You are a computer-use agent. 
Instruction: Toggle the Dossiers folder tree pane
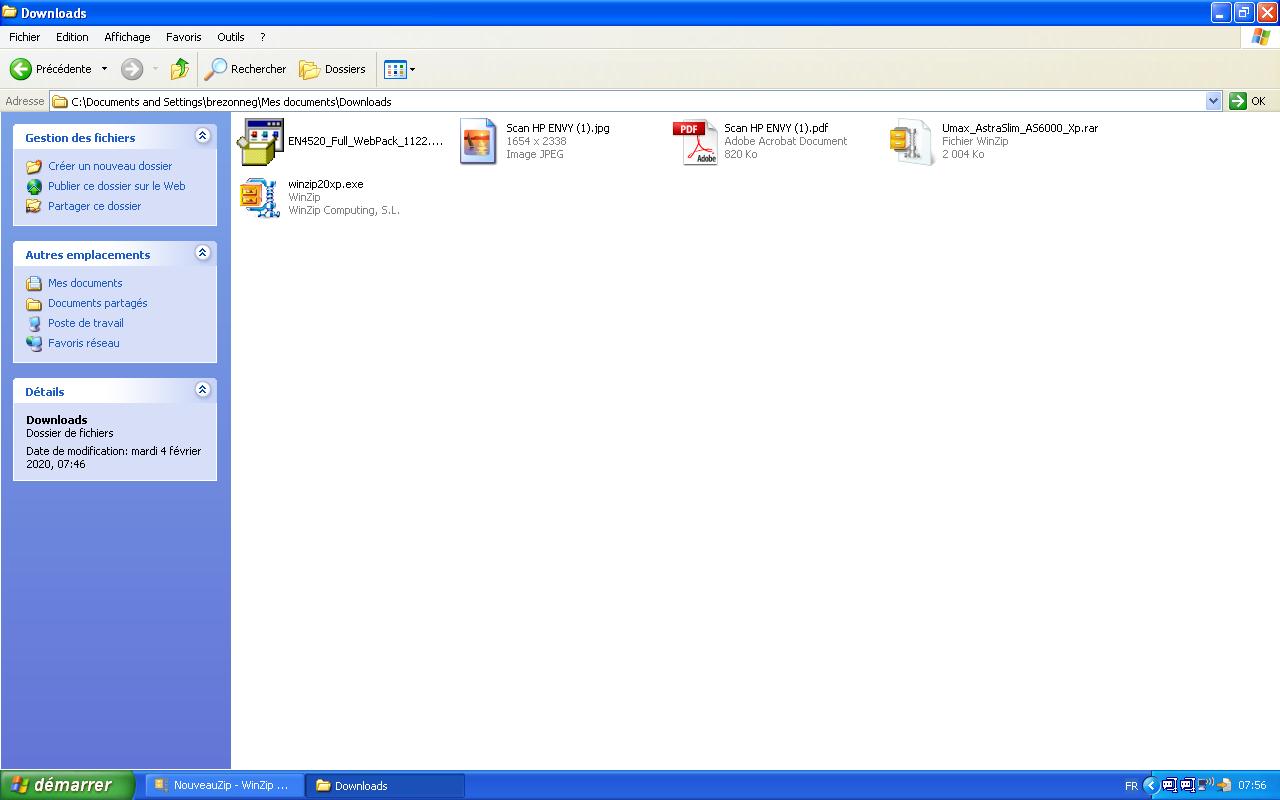333,69
